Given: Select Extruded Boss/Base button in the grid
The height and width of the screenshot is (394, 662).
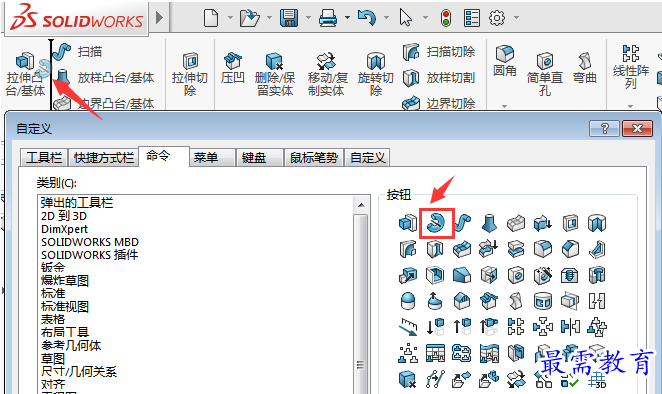Looking at the screenshot, I should [x=408, y=223].
